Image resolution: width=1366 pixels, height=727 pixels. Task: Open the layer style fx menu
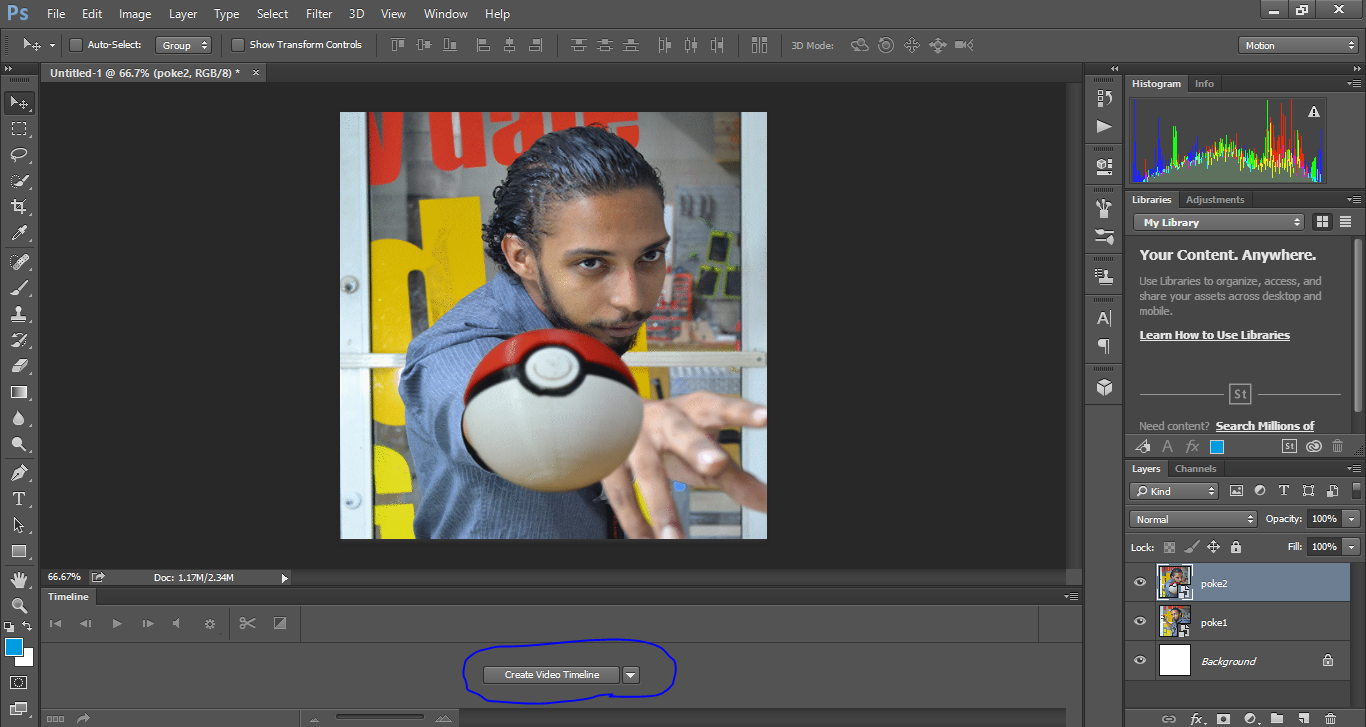[1196, 718]
